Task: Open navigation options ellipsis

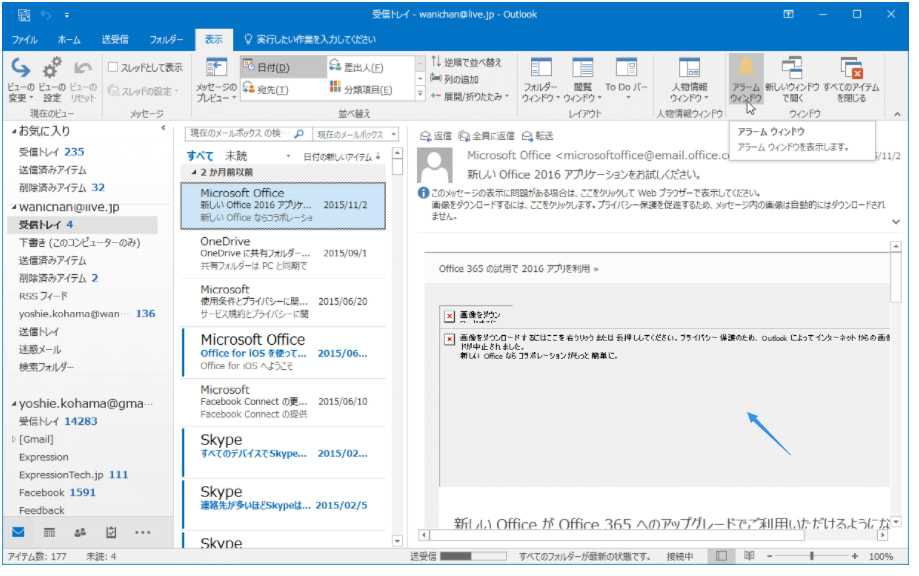Action: coord(142,532)
